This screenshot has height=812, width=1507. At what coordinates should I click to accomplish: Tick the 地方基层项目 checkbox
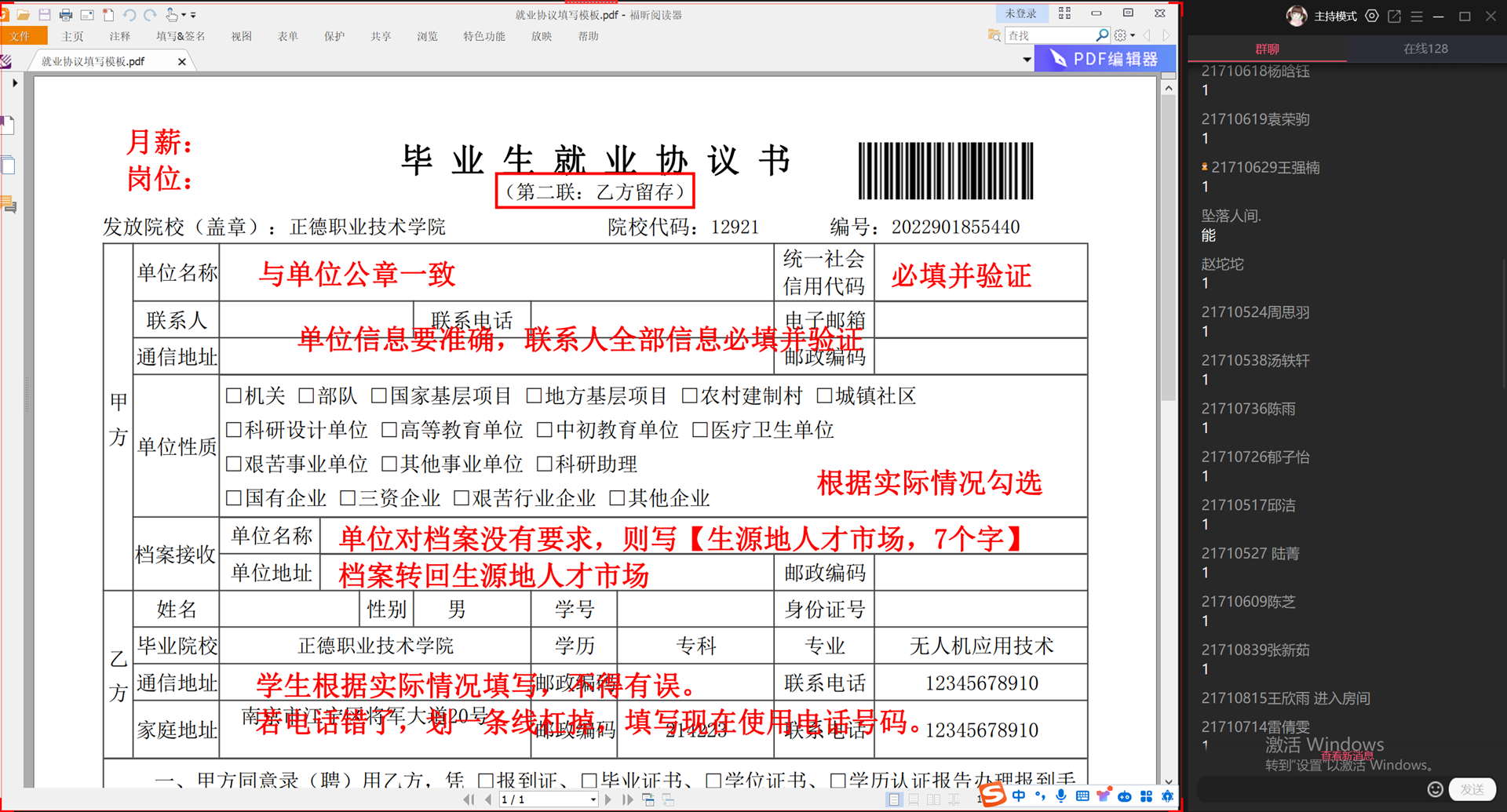point(534,395)
